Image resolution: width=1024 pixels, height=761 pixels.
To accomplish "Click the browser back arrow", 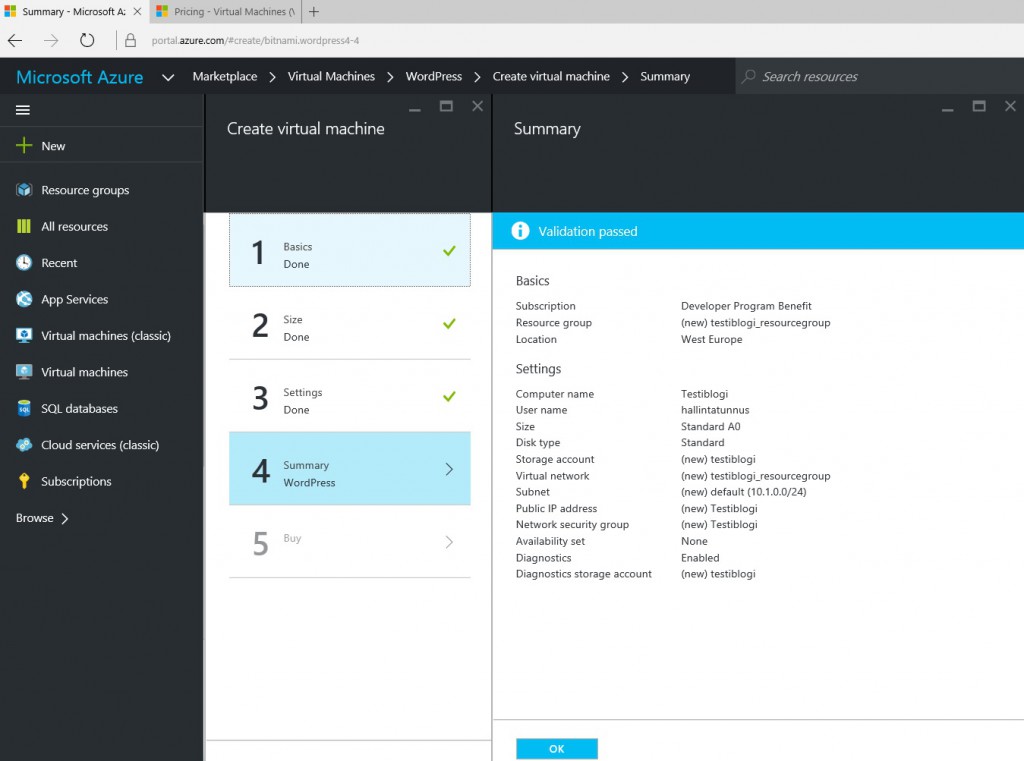I will tap(15, 40).
